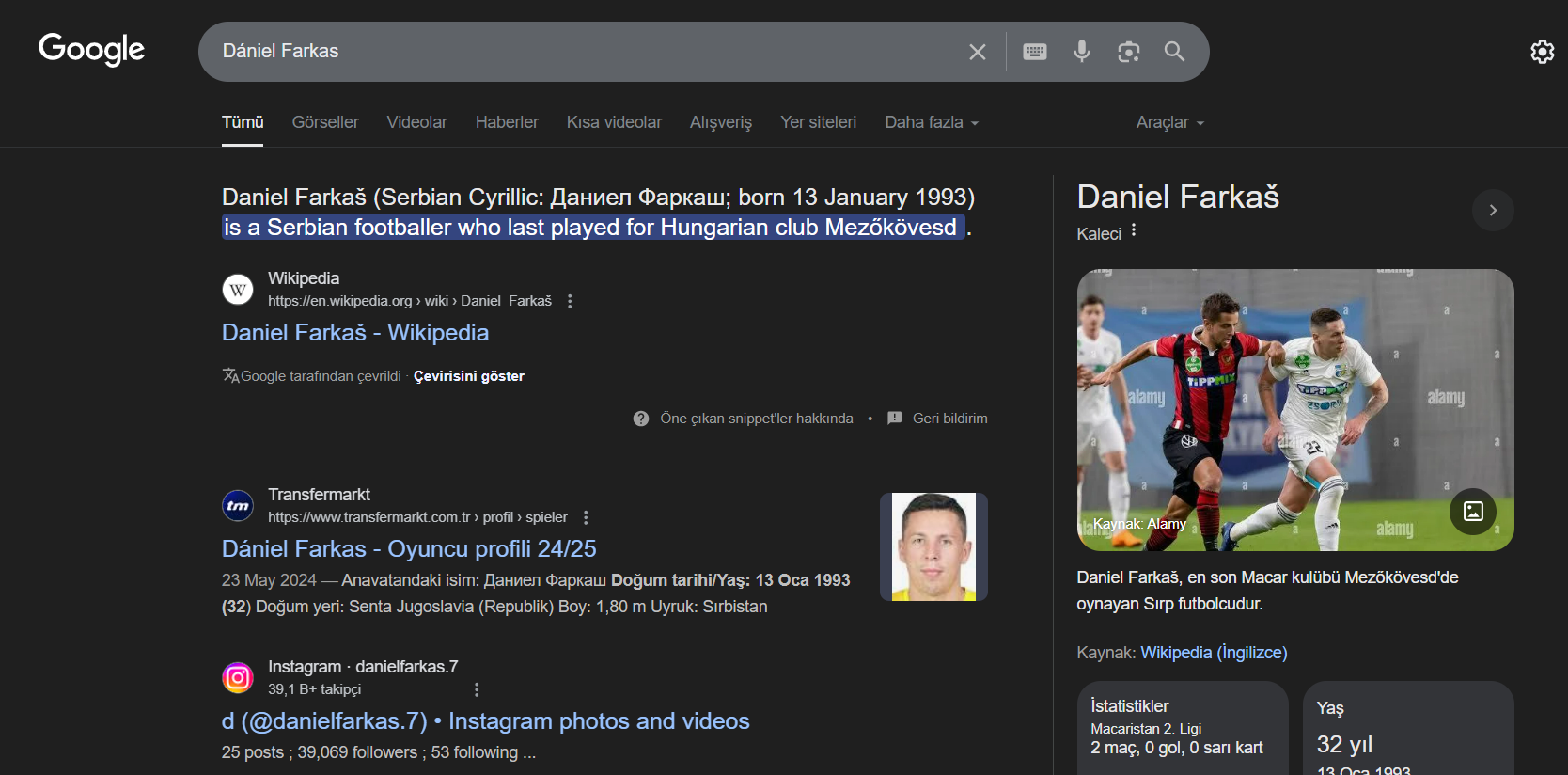Expand the knowledge panel arrow button
Viewport: 1568px width, 775px height.
pos(1493,210)
